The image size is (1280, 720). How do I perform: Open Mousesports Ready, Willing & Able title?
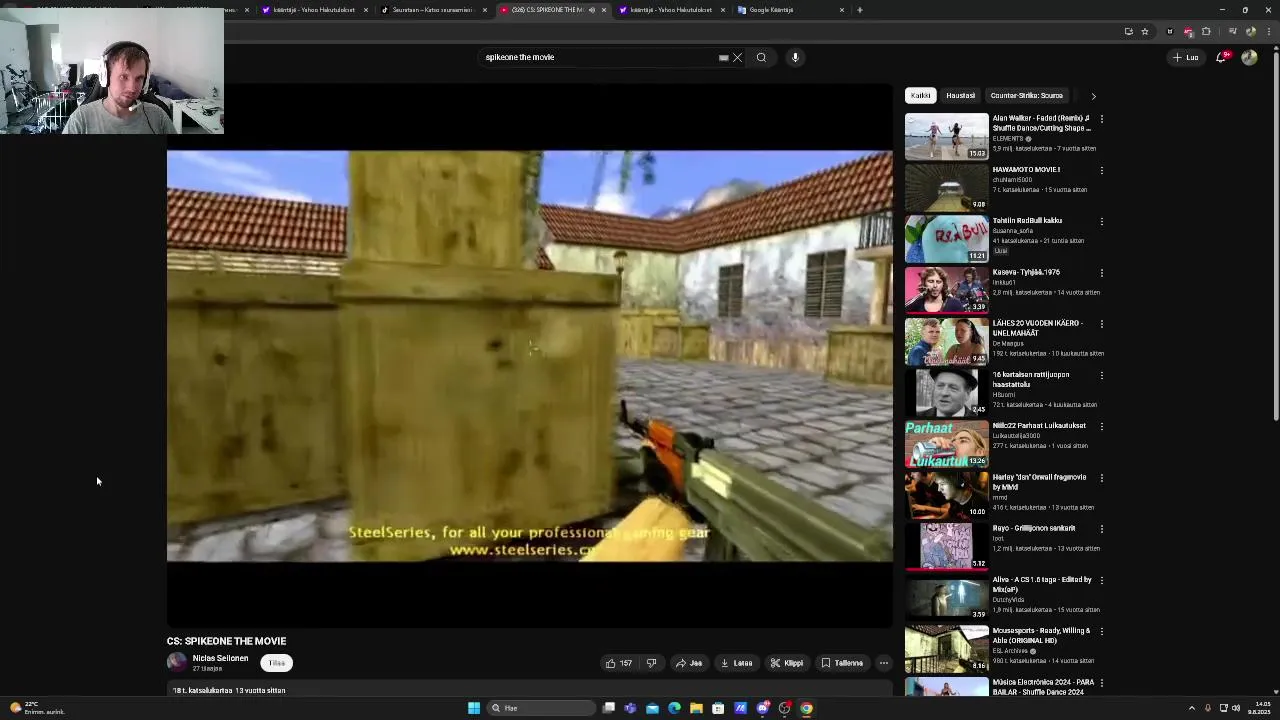pyautogui.click(x=1041, y=636)
